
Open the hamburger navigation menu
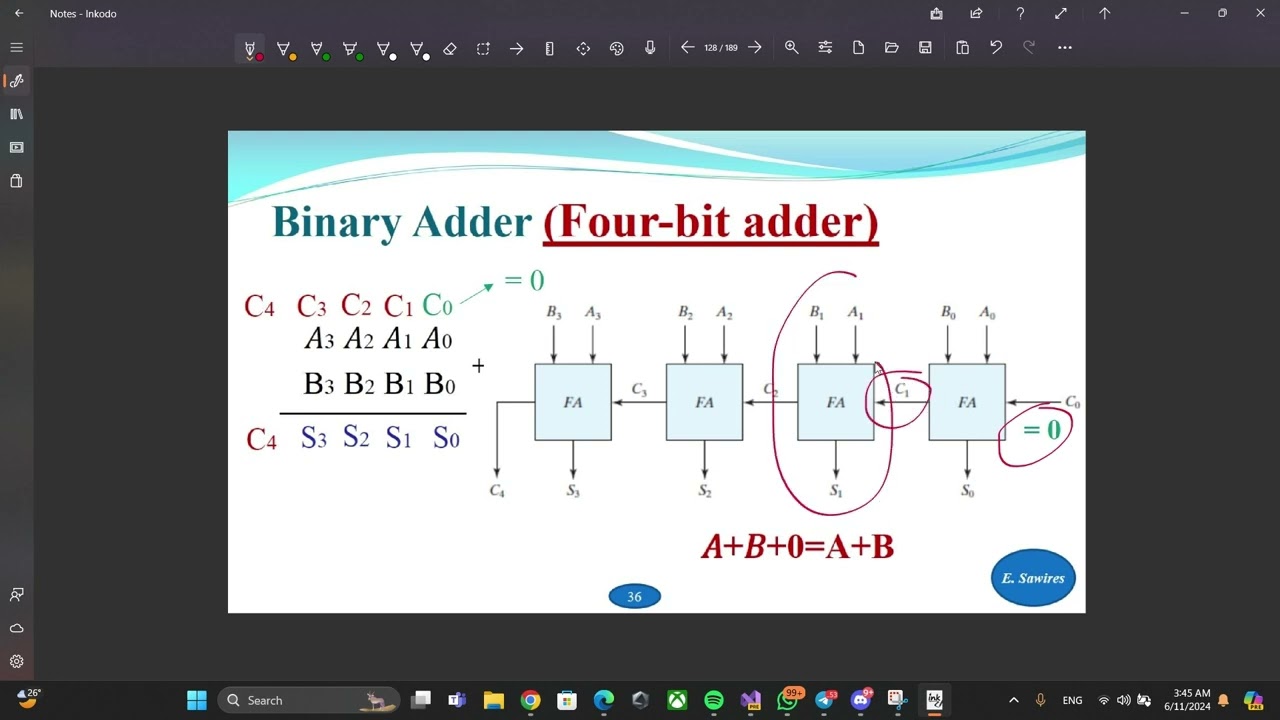16,47
